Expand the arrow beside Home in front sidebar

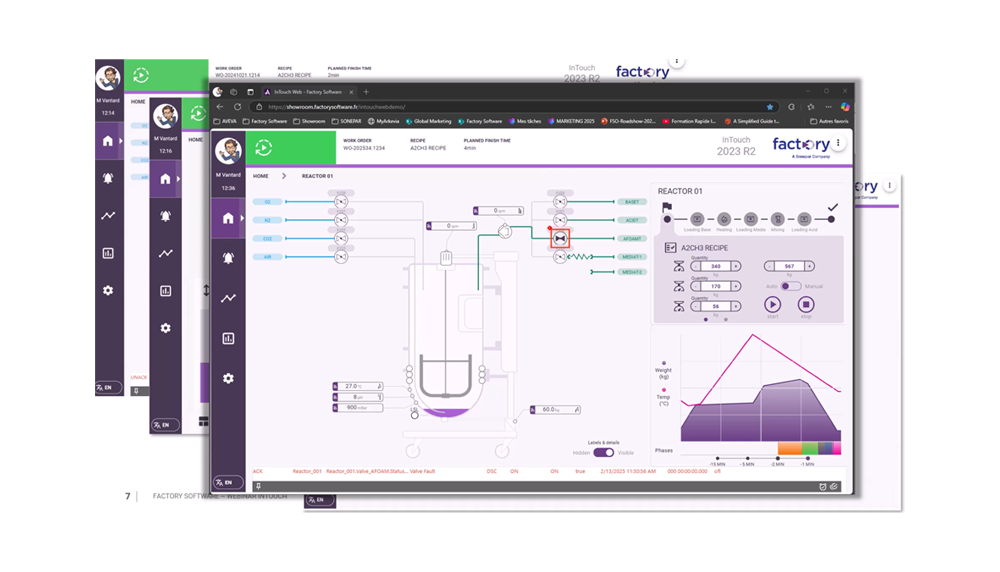point(242,218)
